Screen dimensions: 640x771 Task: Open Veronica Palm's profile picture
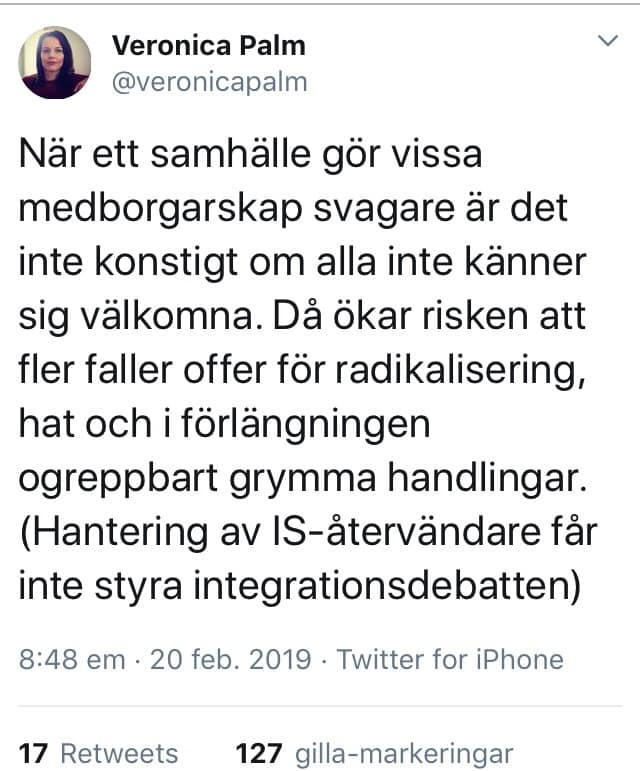click(x=55, y=63)
